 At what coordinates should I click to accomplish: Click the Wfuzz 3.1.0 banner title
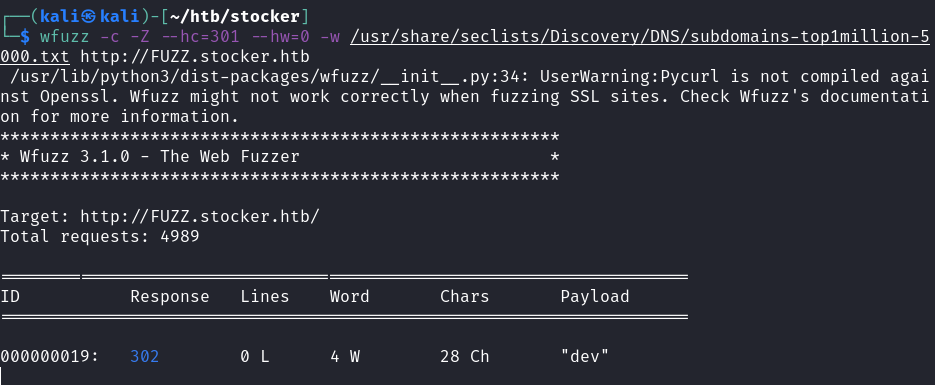point(160,157)
